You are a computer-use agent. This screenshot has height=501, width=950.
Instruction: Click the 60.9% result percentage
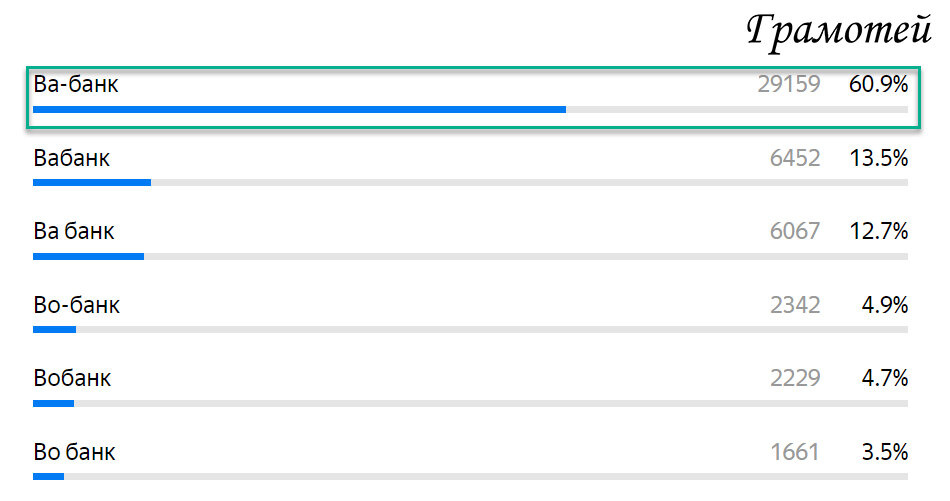(x=879, y=84)
